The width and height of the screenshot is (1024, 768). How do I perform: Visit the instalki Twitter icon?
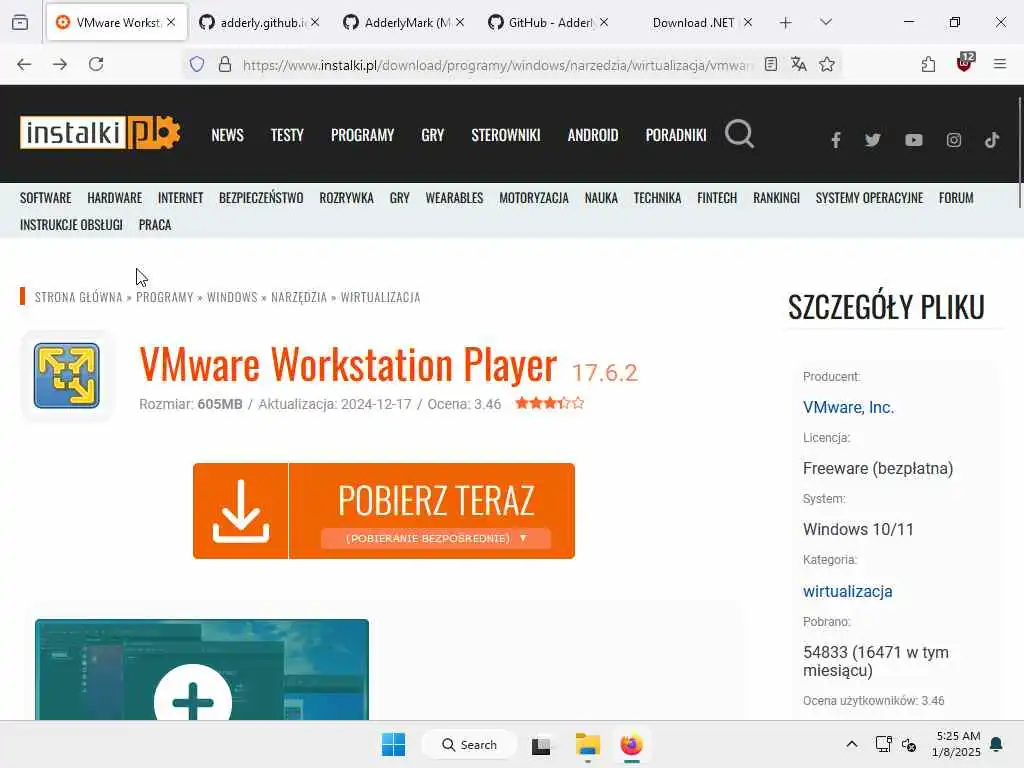(872, 140)
